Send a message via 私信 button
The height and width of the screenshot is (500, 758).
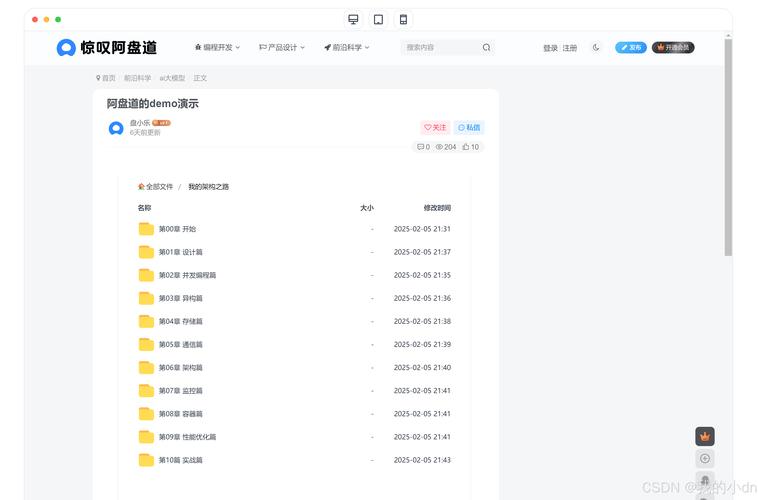469,128
